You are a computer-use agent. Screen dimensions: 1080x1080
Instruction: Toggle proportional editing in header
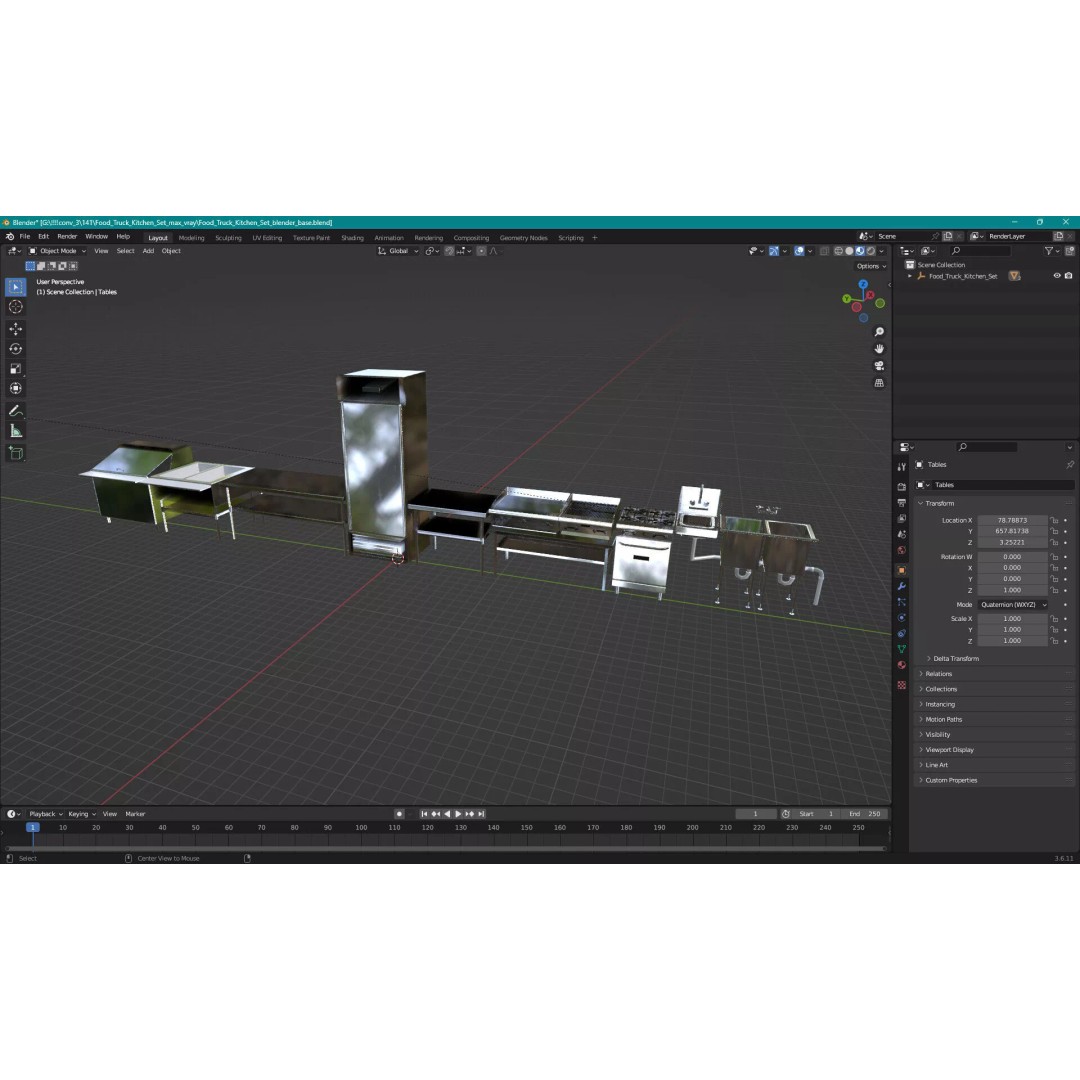tap(481, 251)
